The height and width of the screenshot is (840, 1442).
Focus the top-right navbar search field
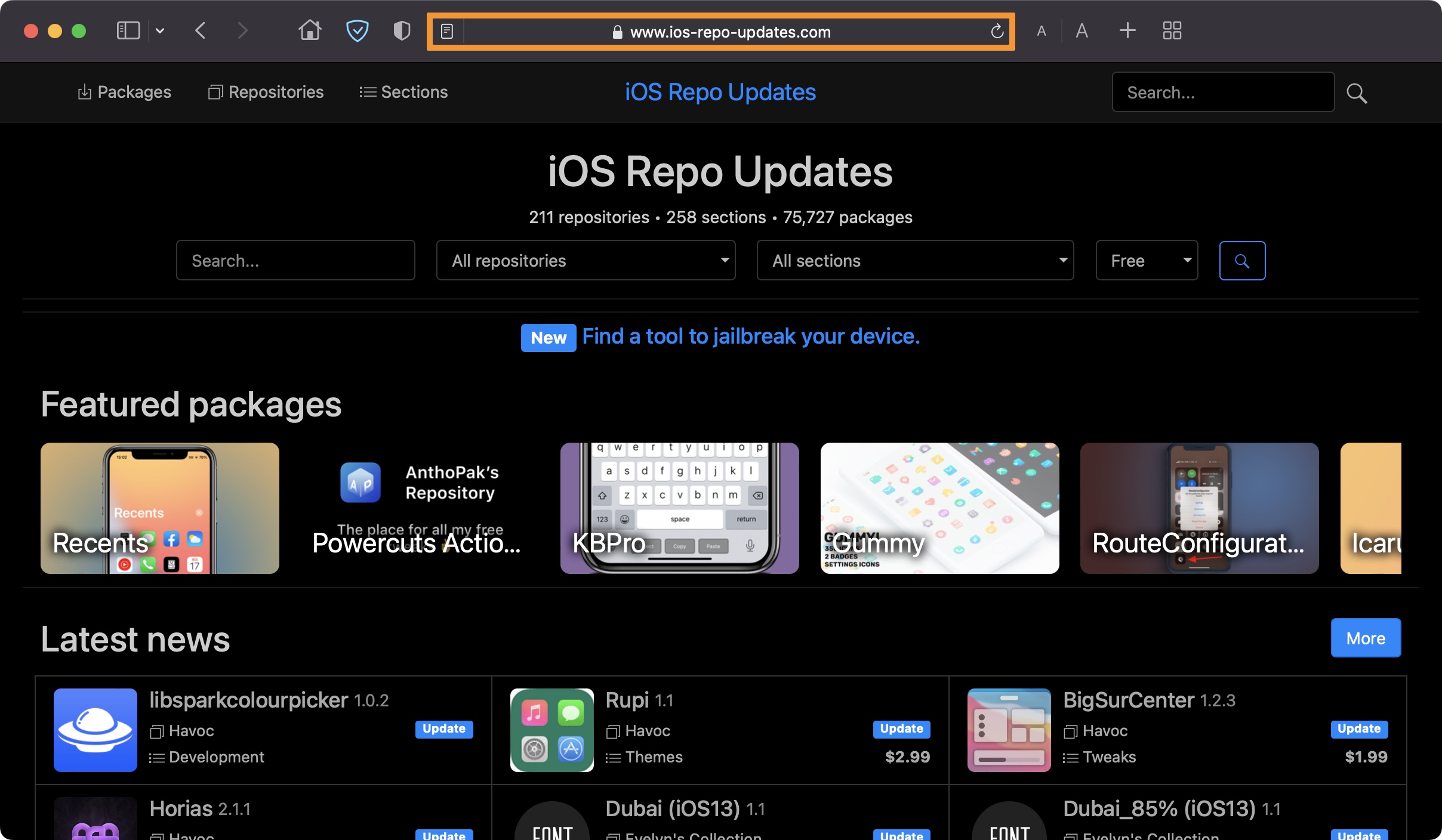coord(1223,92)
